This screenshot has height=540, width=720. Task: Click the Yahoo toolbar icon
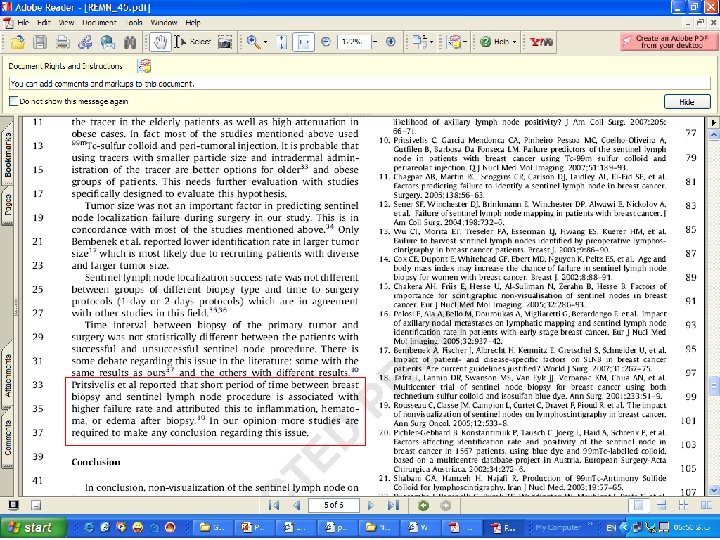click(x=541, y=42)
